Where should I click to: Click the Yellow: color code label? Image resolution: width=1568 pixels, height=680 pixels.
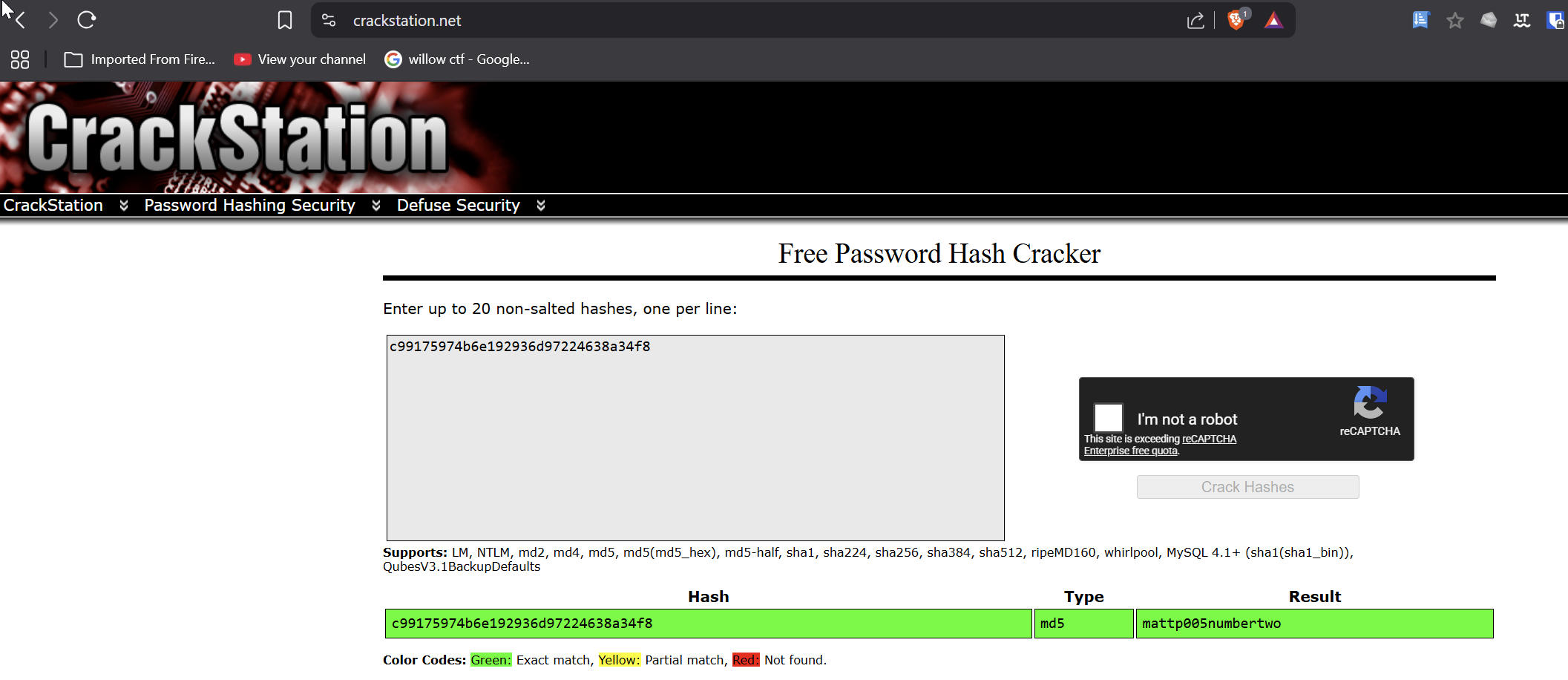(x=619, y=660)
